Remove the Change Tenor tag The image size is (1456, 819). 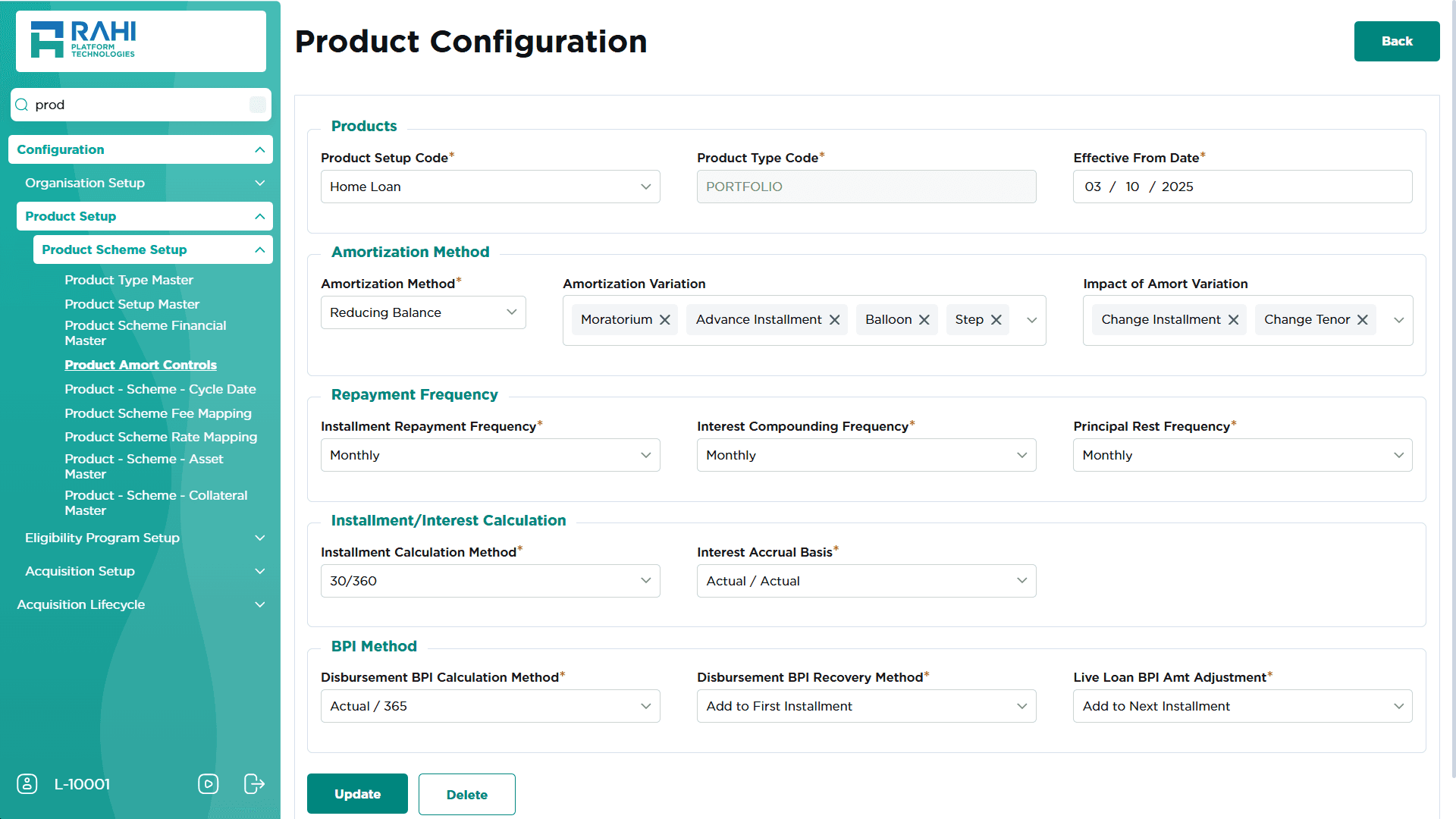pos(1362,320)
